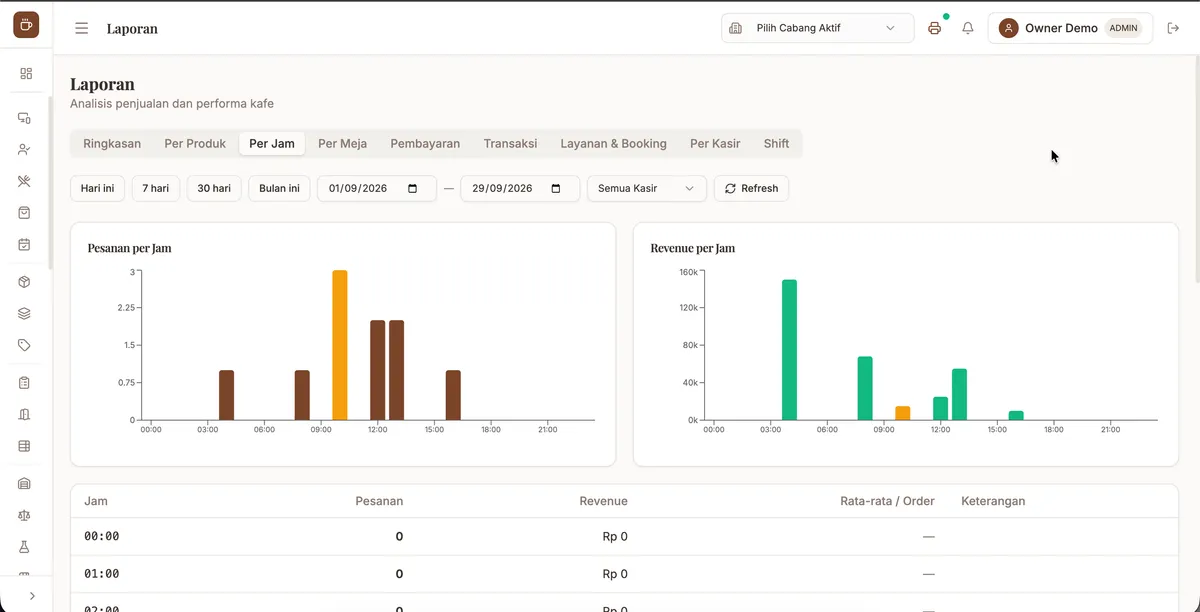
Task: Open the Semua Kasir dropdown
Action: [x=646, y=188]
